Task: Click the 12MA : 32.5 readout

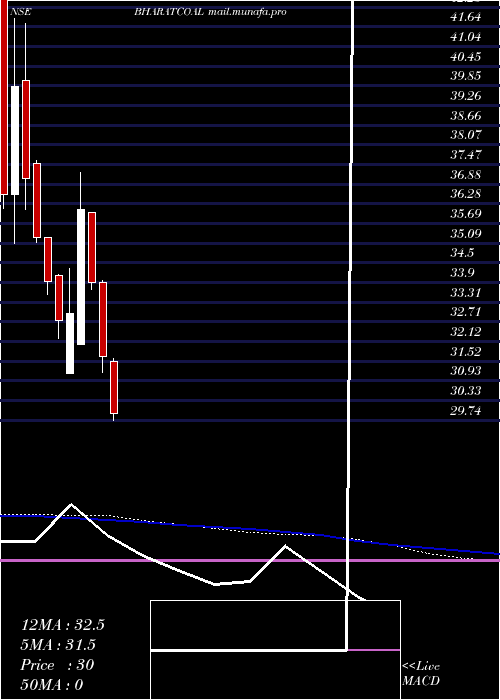Action: tap(63, 625)
